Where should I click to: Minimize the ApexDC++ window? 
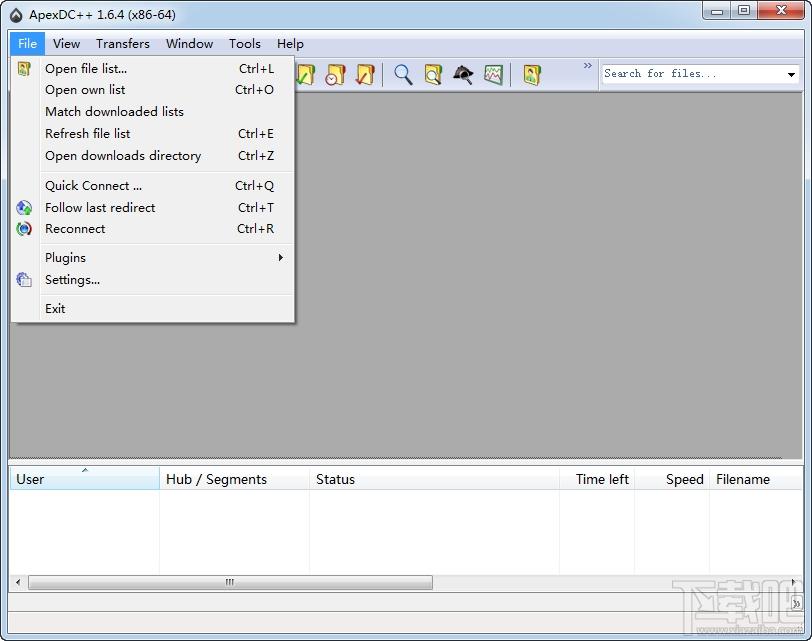point(717,11)
